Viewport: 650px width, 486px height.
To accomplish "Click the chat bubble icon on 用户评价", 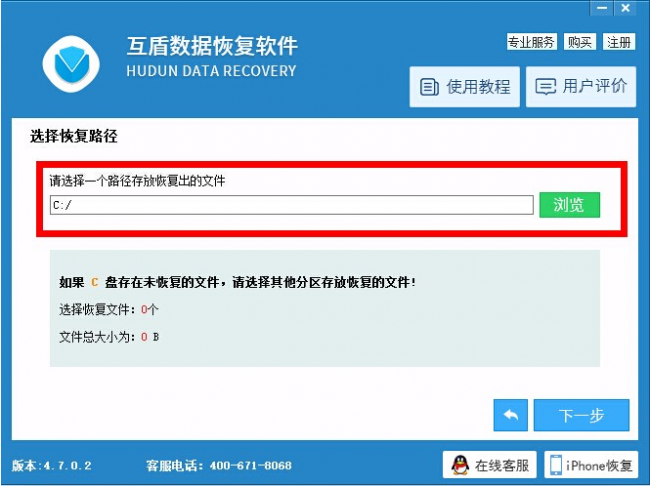I will [x=546, y=87].
